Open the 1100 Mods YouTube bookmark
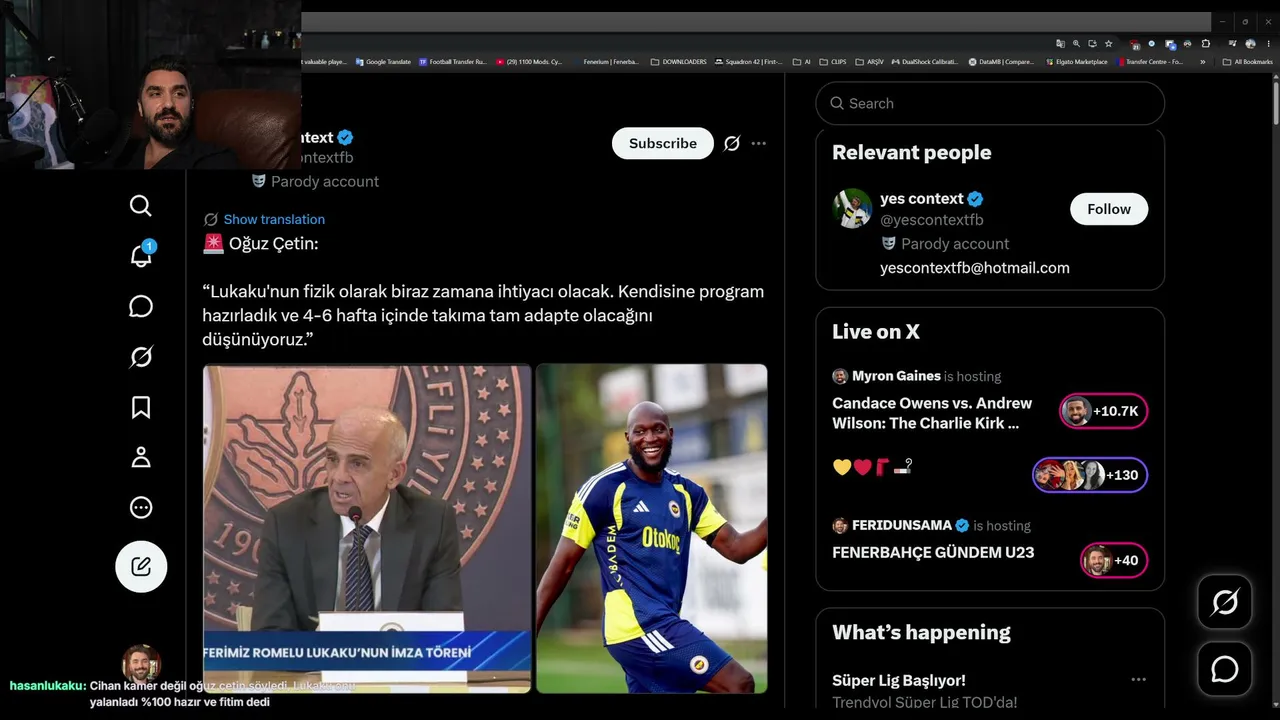This screenshot has width=1280, height=720. [530, 62]
